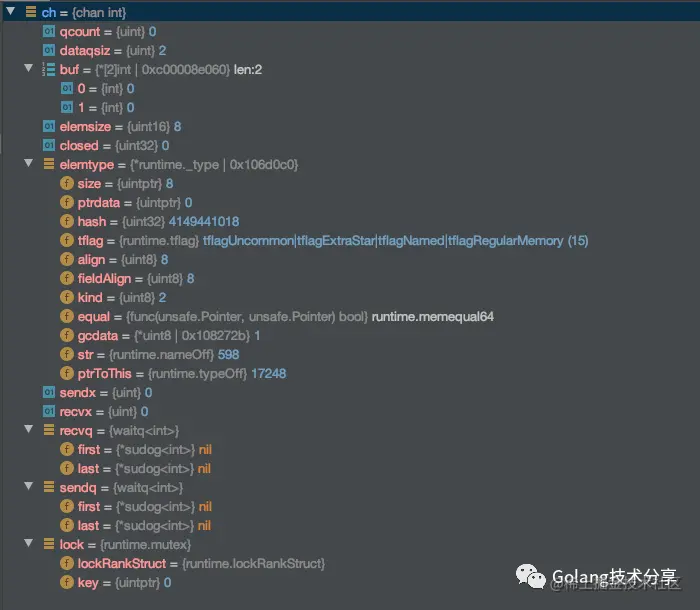Select the dataqsiz = {uint} 2 row
The width and height of the screenshot is (700, 610).
(350, 50)
